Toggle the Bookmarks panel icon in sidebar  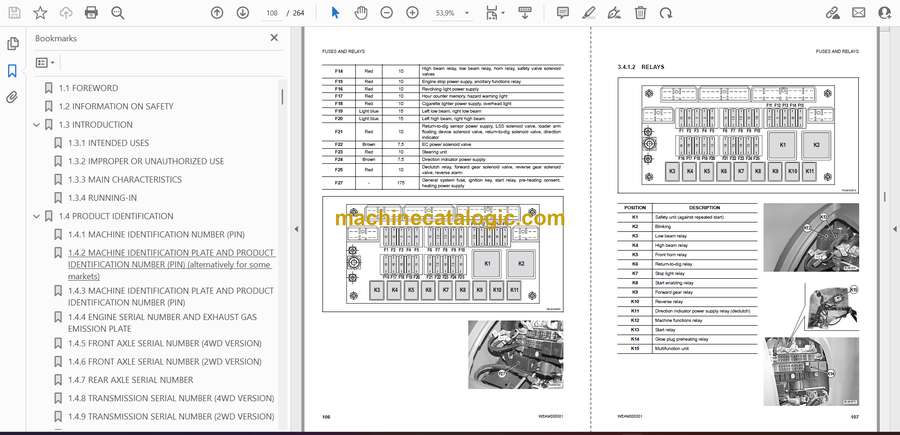click(x=12, y=71)
